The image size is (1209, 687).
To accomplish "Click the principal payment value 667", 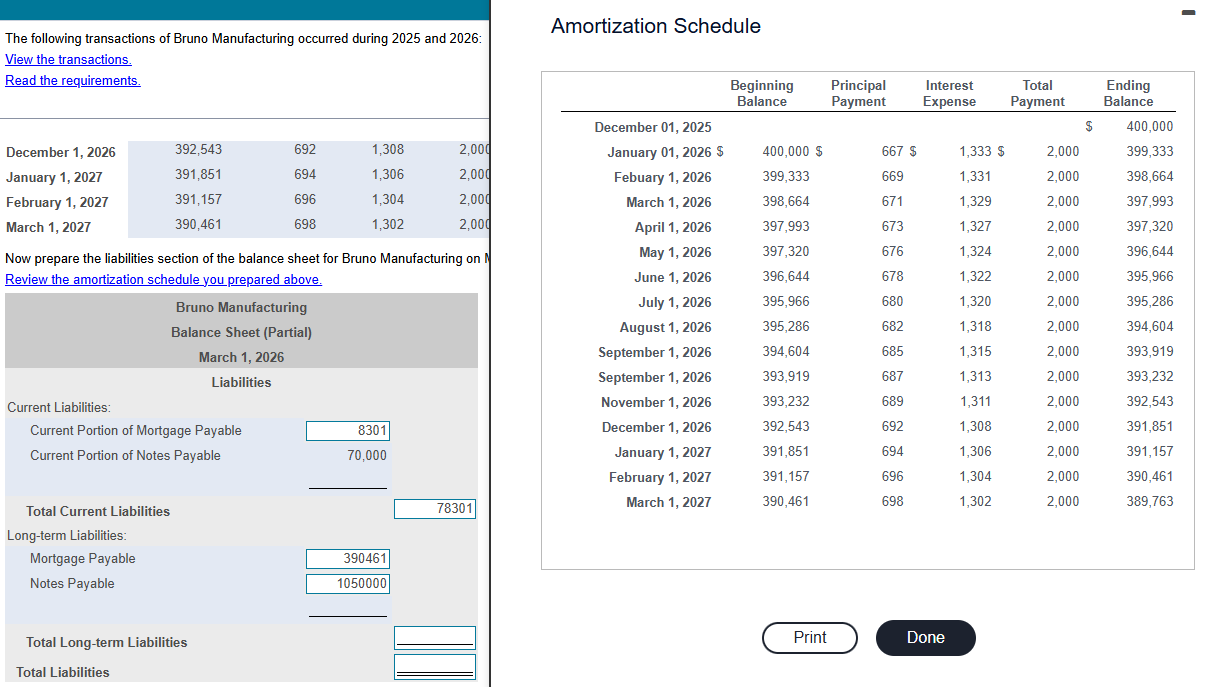I will point(892,151).
